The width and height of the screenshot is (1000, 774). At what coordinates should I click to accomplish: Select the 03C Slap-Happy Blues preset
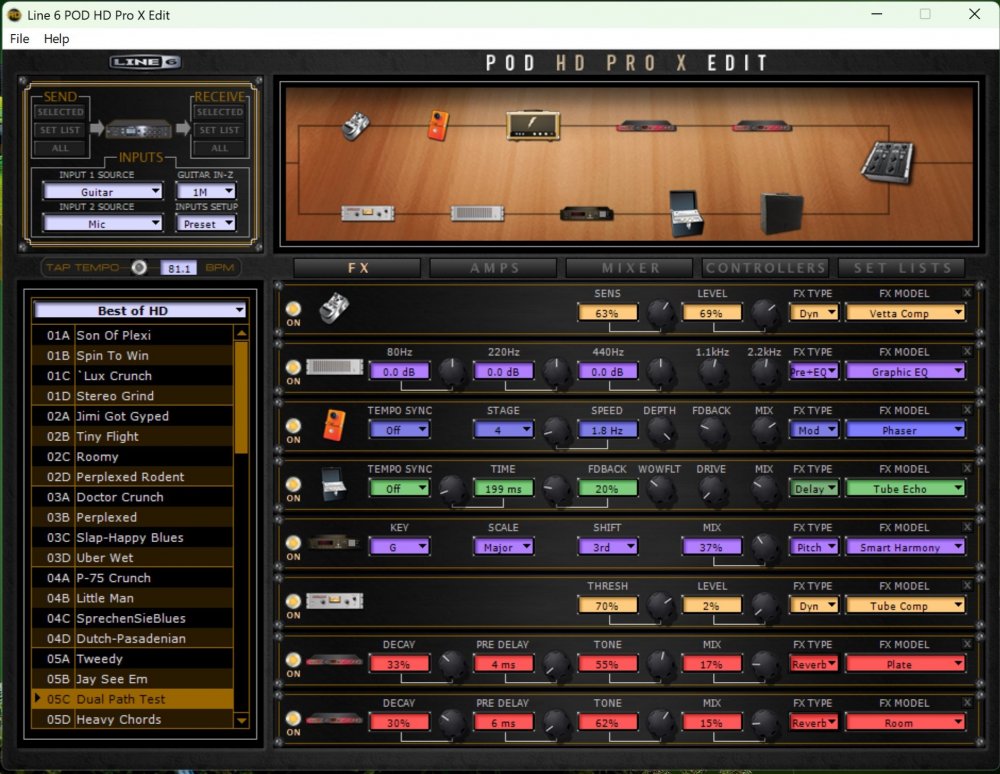coord(130,537)
